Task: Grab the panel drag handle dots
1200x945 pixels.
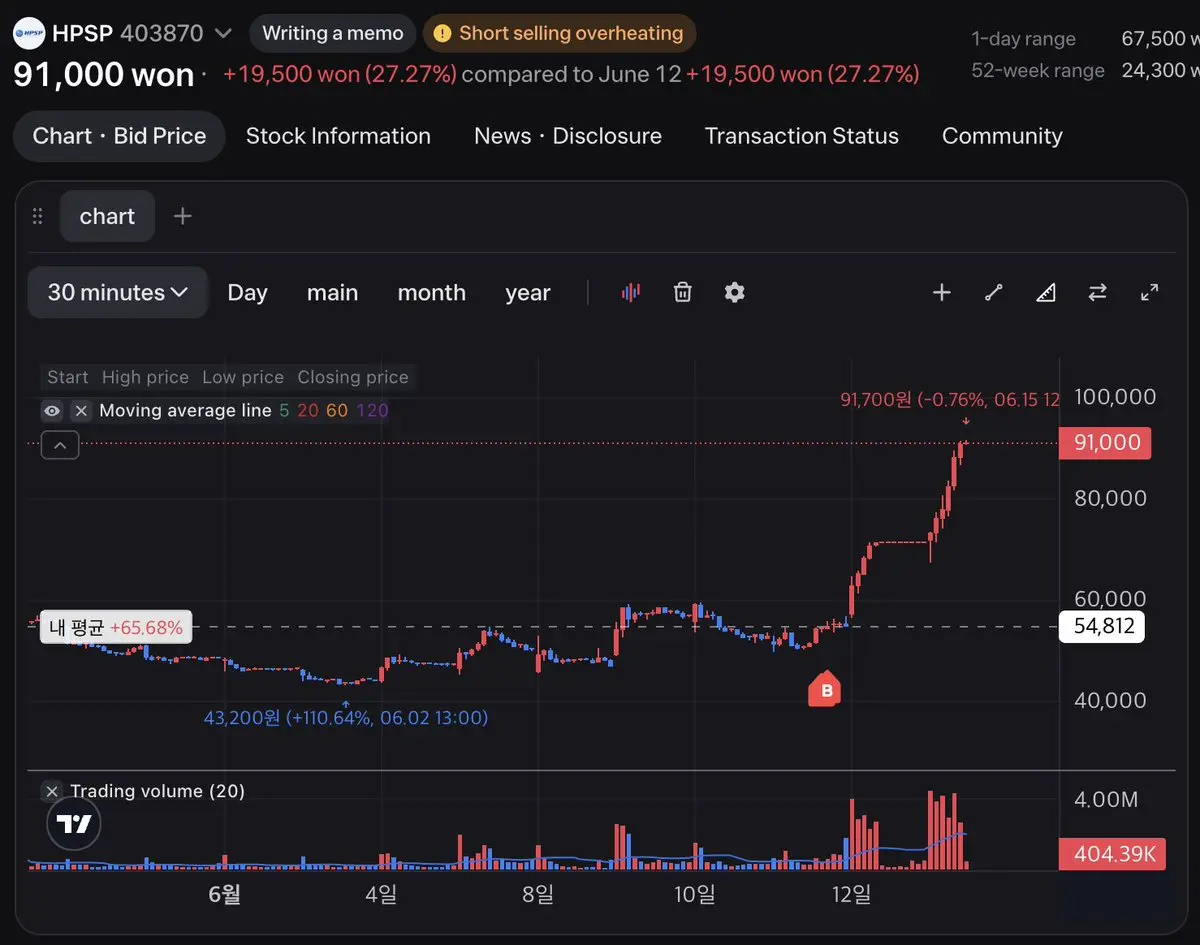Action: 38,216
